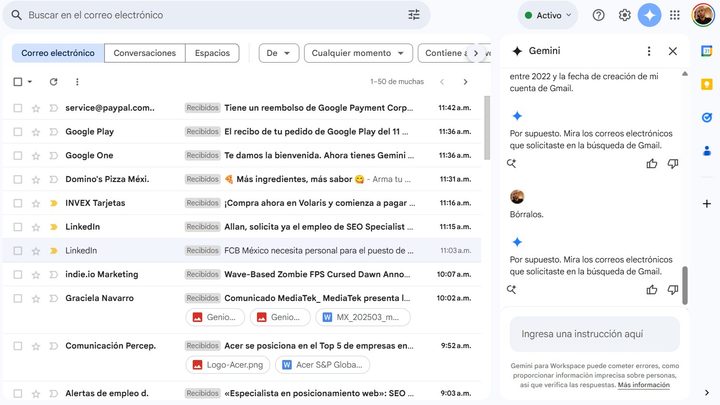720x405 pixels.
Task: Click search icon under last Gemini reply
Action: (x=511, y=289)
